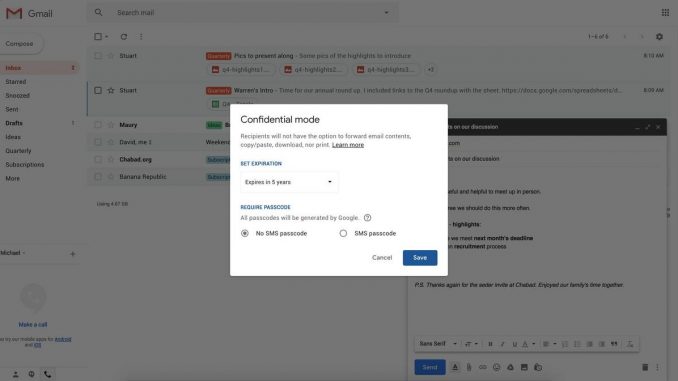This screenshot has height=381, width=678.
Task: Click the insert from Drive icon
Action: tap(510, 367)
